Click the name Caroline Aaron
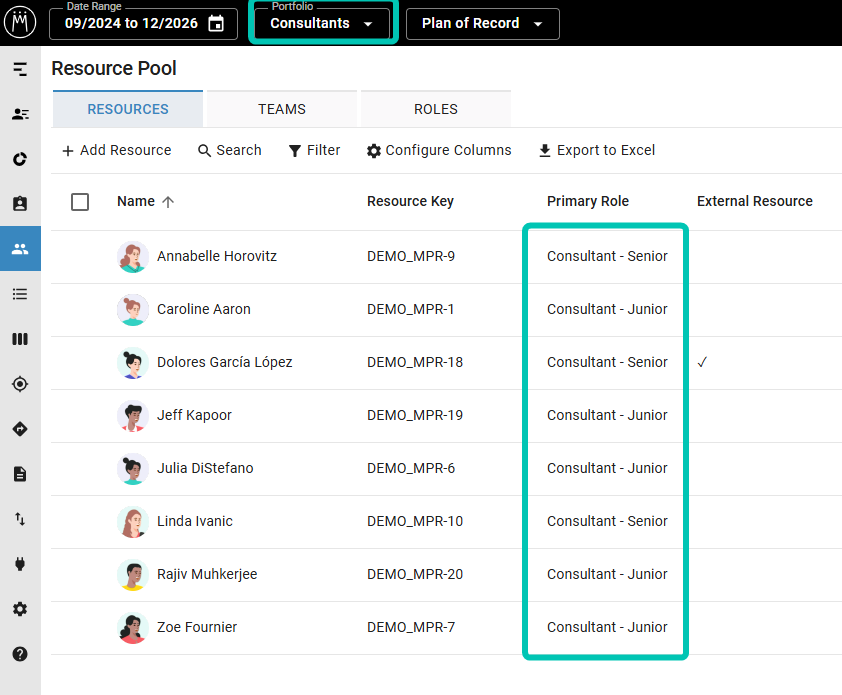 click(204, 309)
